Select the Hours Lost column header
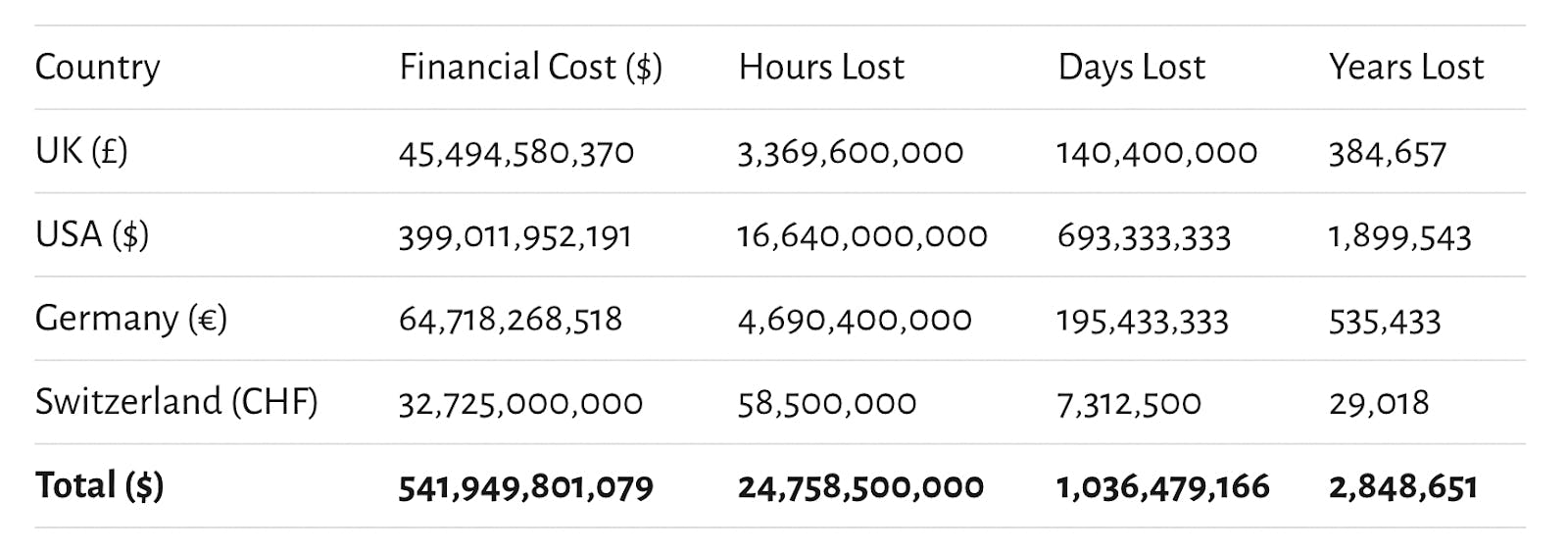This screenshot has width=1568, height=553. (821, 68)
